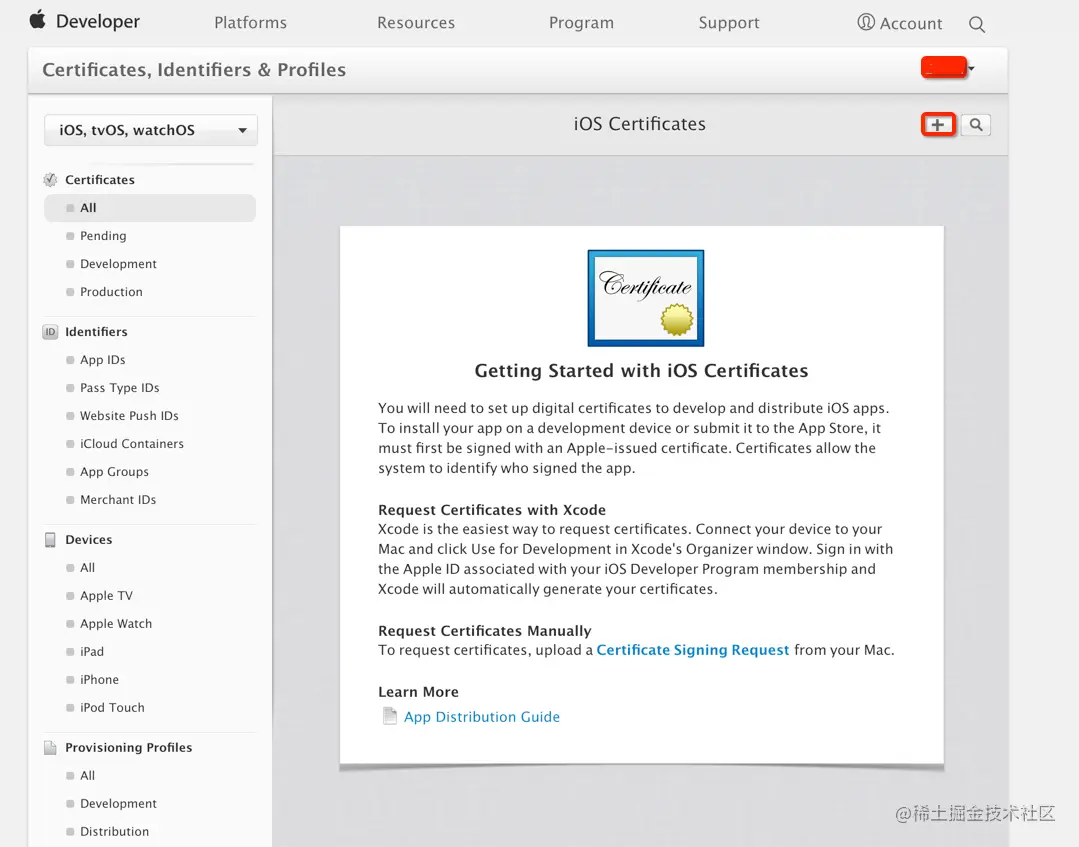Open Merchant IDs
Screen dimensions: 1079x847
(x=118, y=500)
